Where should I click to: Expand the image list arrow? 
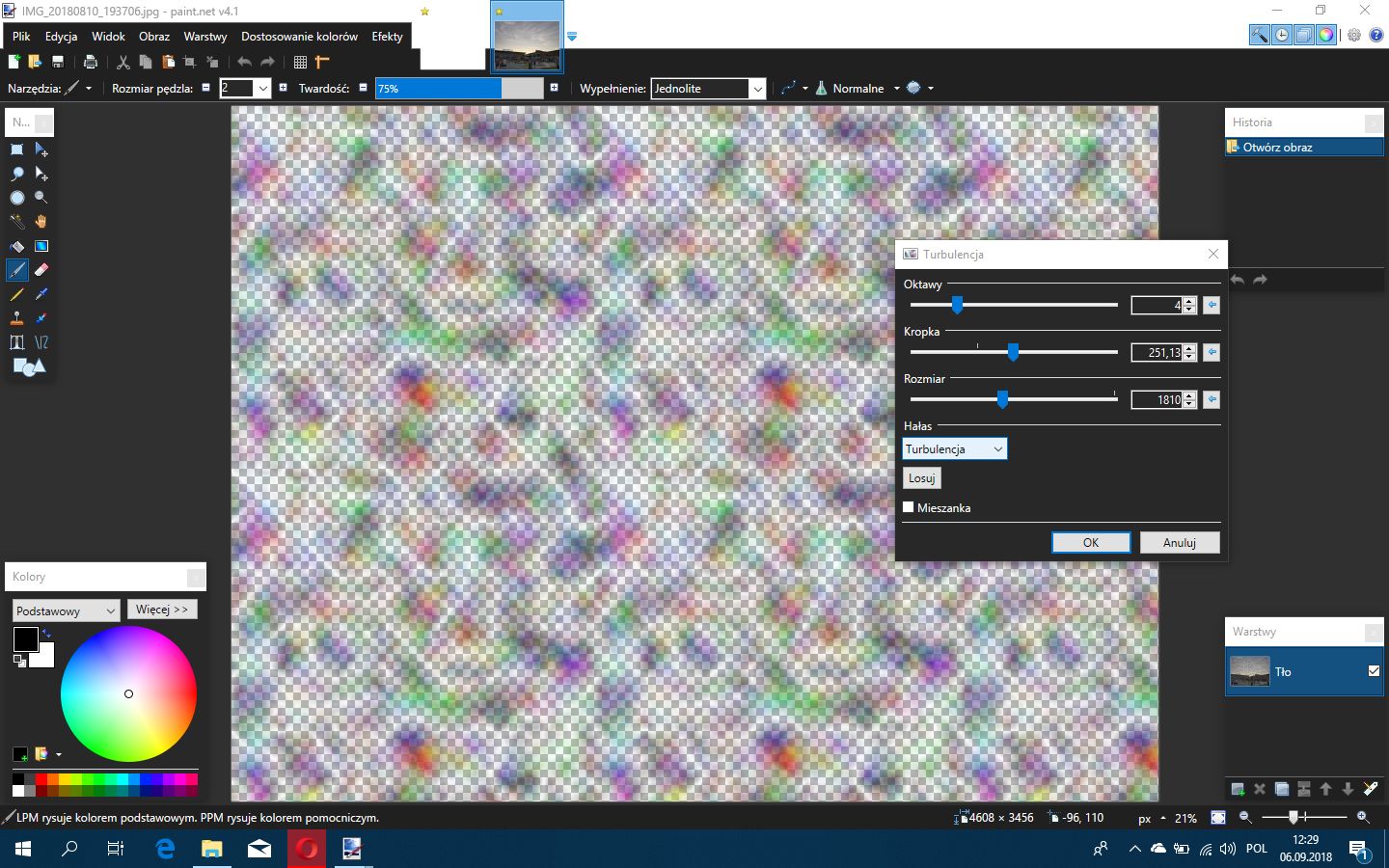click(572, 37)
